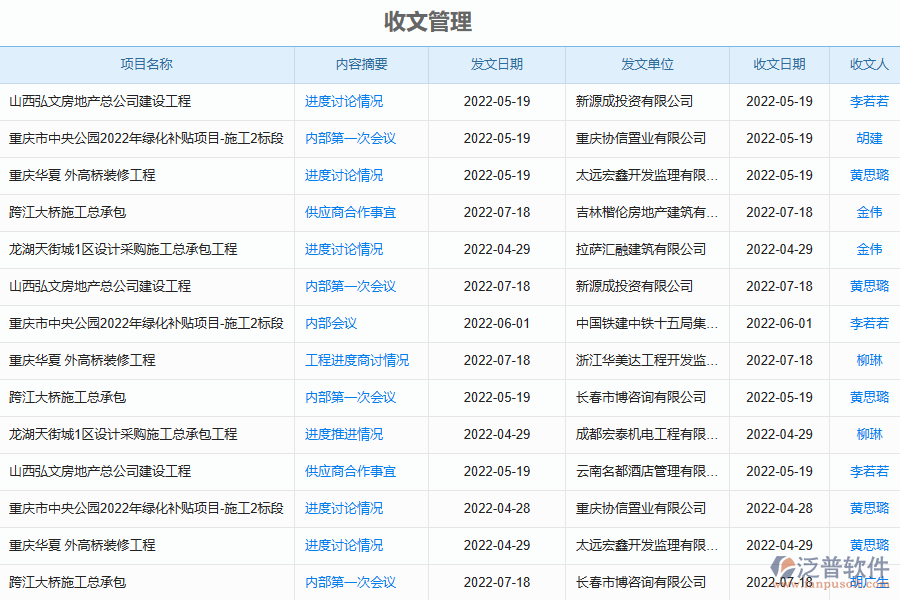Screen dimensions: 900x600
Task: Click the 收文人 column header
Action: click(868, 64)
